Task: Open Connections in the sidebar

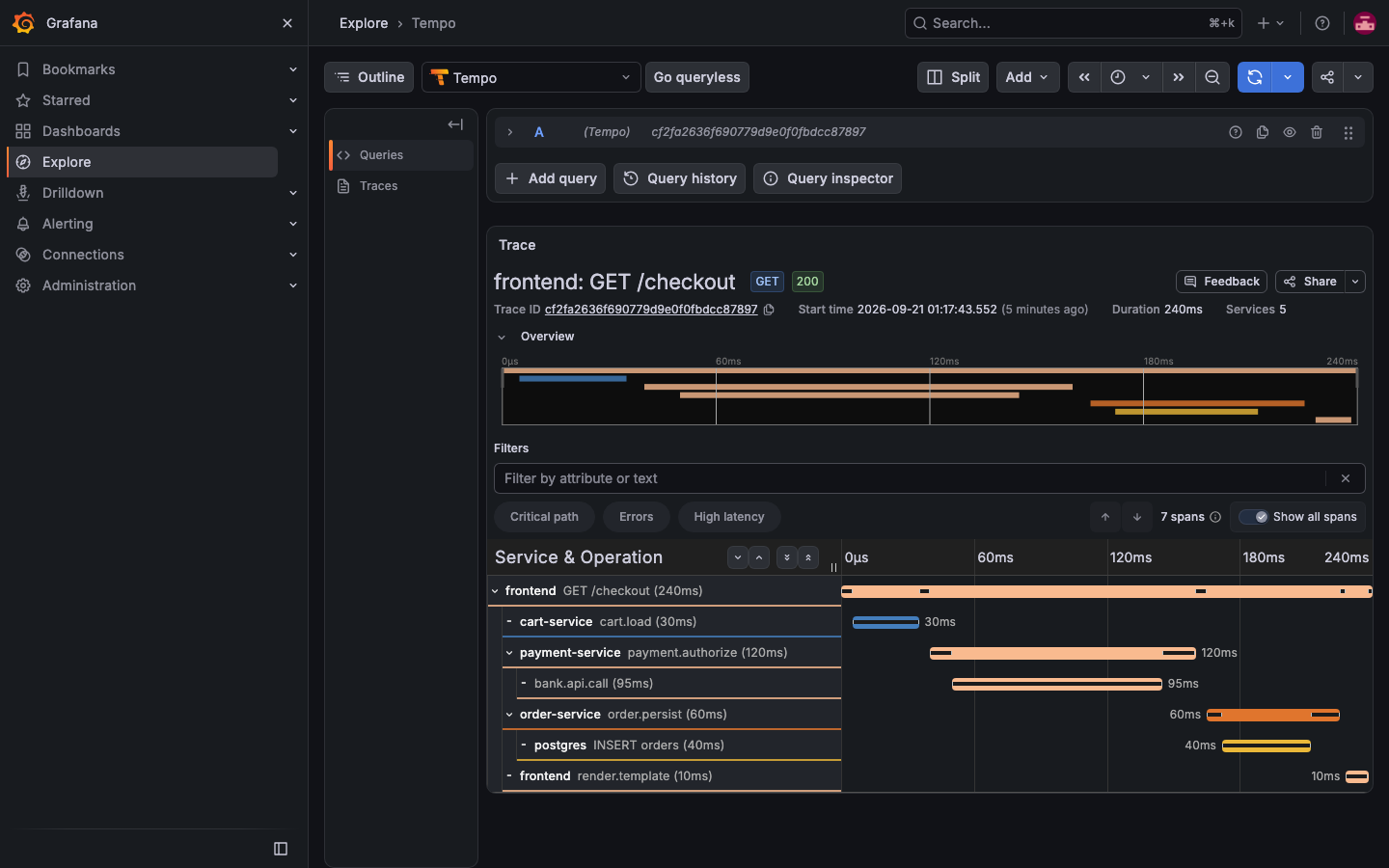Action: point(83,255)
